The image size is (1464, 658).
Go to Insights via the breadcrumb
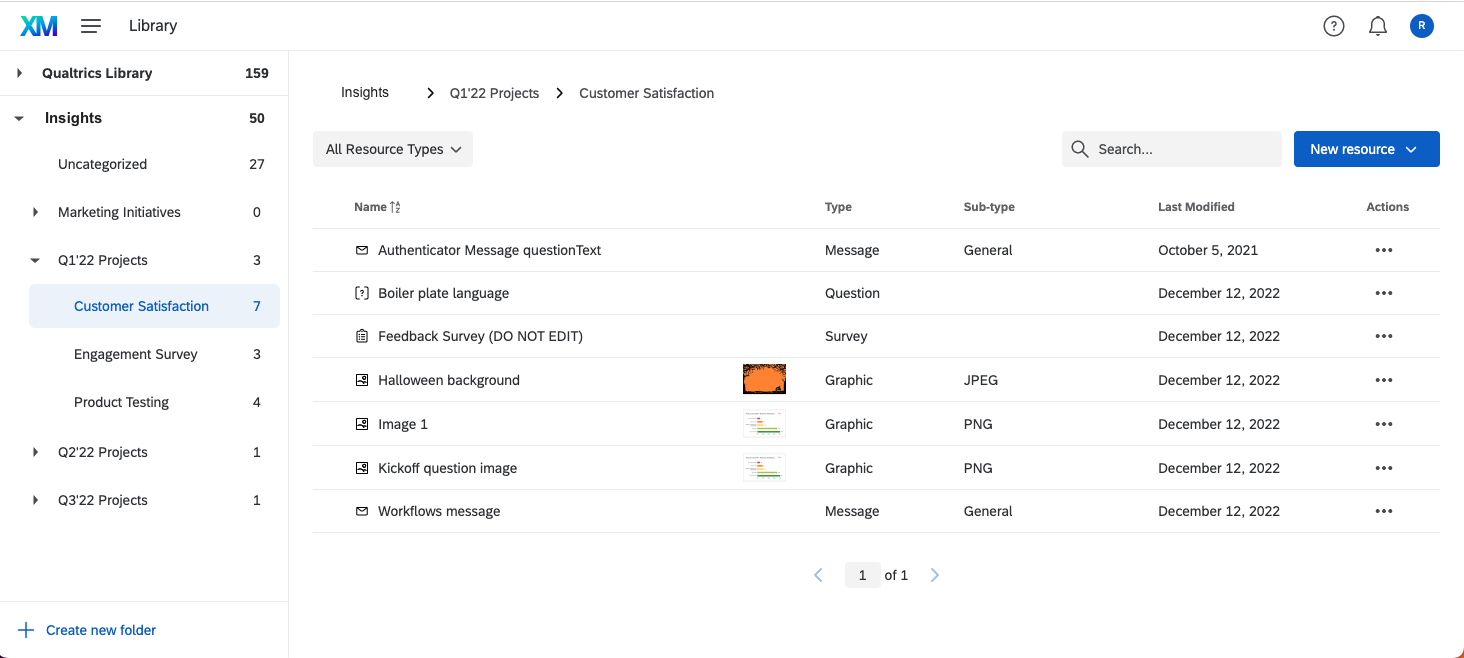click(364, 92)
